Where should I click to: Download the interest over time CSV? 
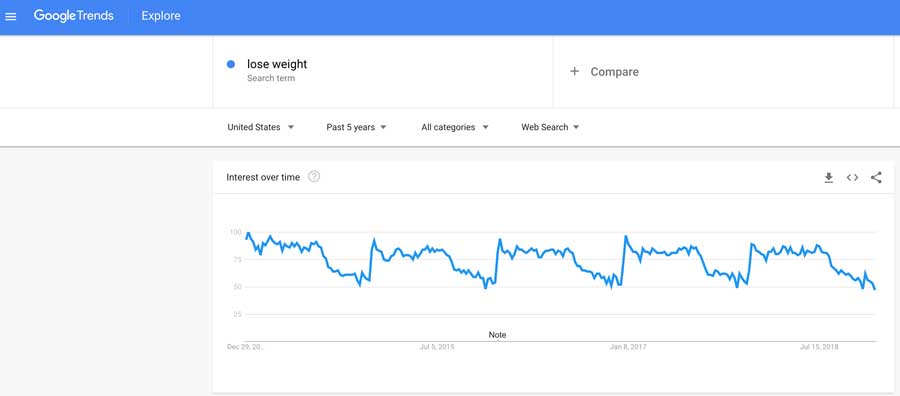pos(828,178)
